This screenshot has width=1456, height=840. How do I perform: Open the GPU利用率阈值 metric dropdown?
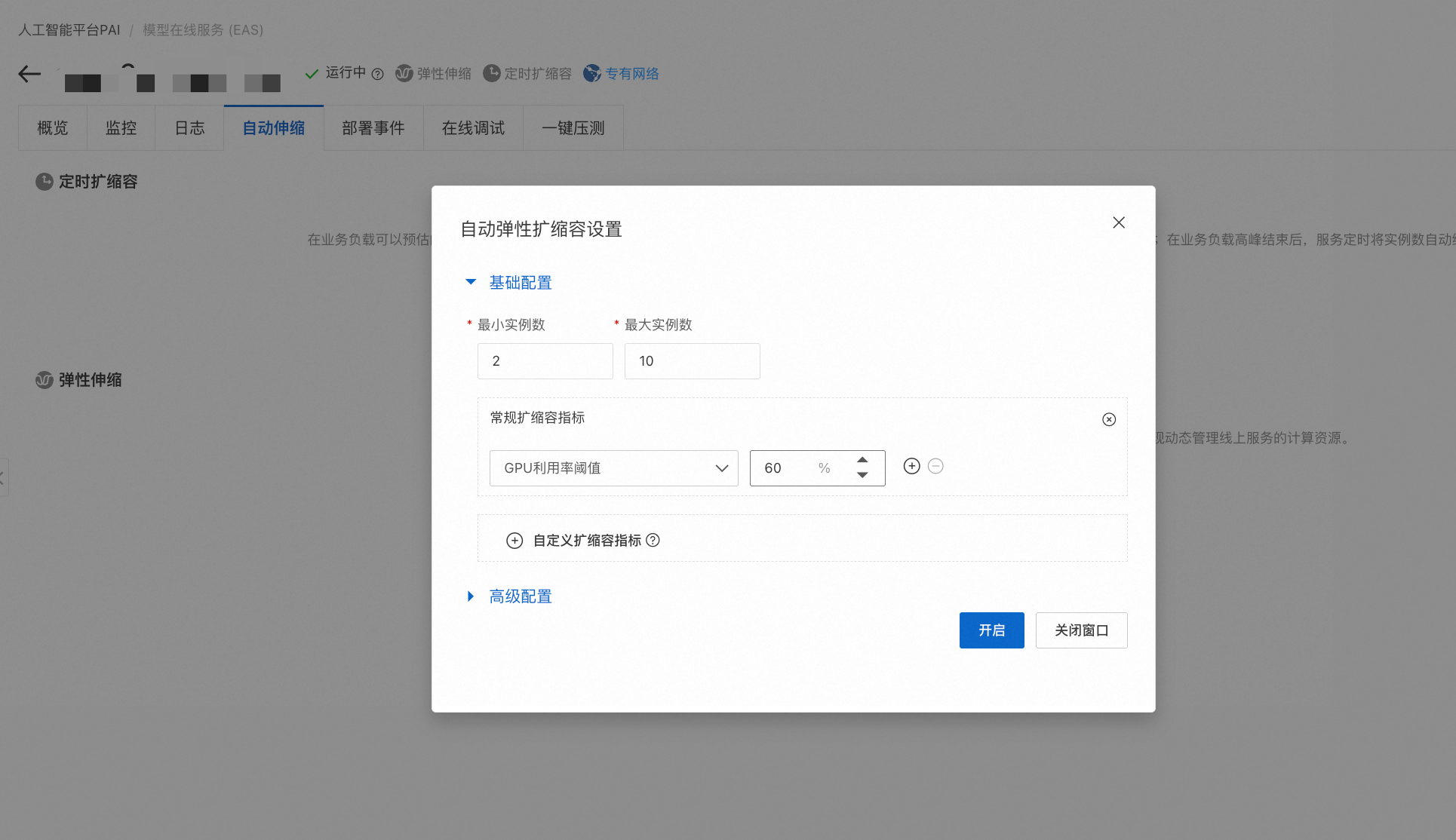click(613, 468)
